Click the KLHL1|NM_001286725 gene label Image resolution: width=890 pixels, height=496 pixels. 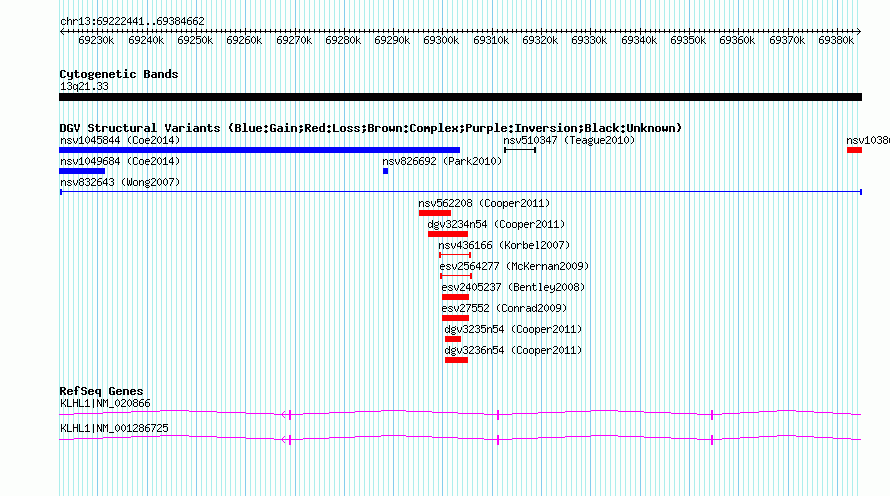pyautogui.click(x=114, y=428)
